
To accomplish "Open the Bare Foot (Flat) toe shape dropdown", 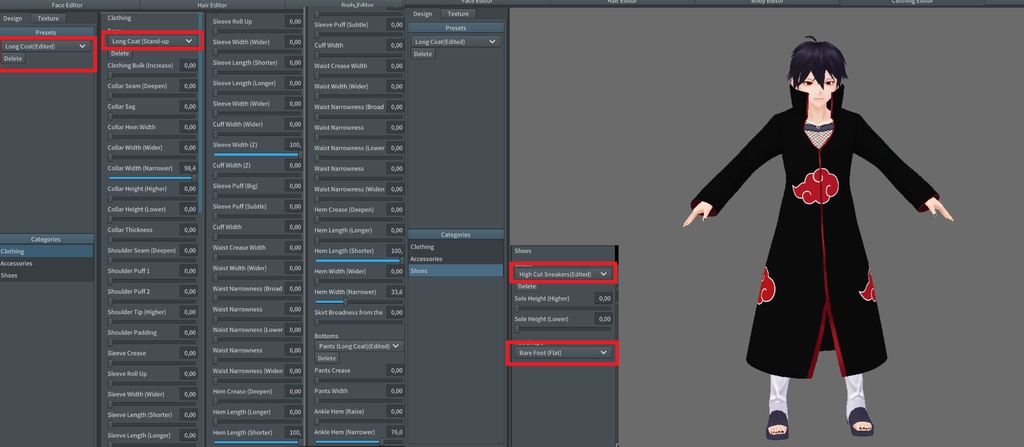I will coord(563,353).
